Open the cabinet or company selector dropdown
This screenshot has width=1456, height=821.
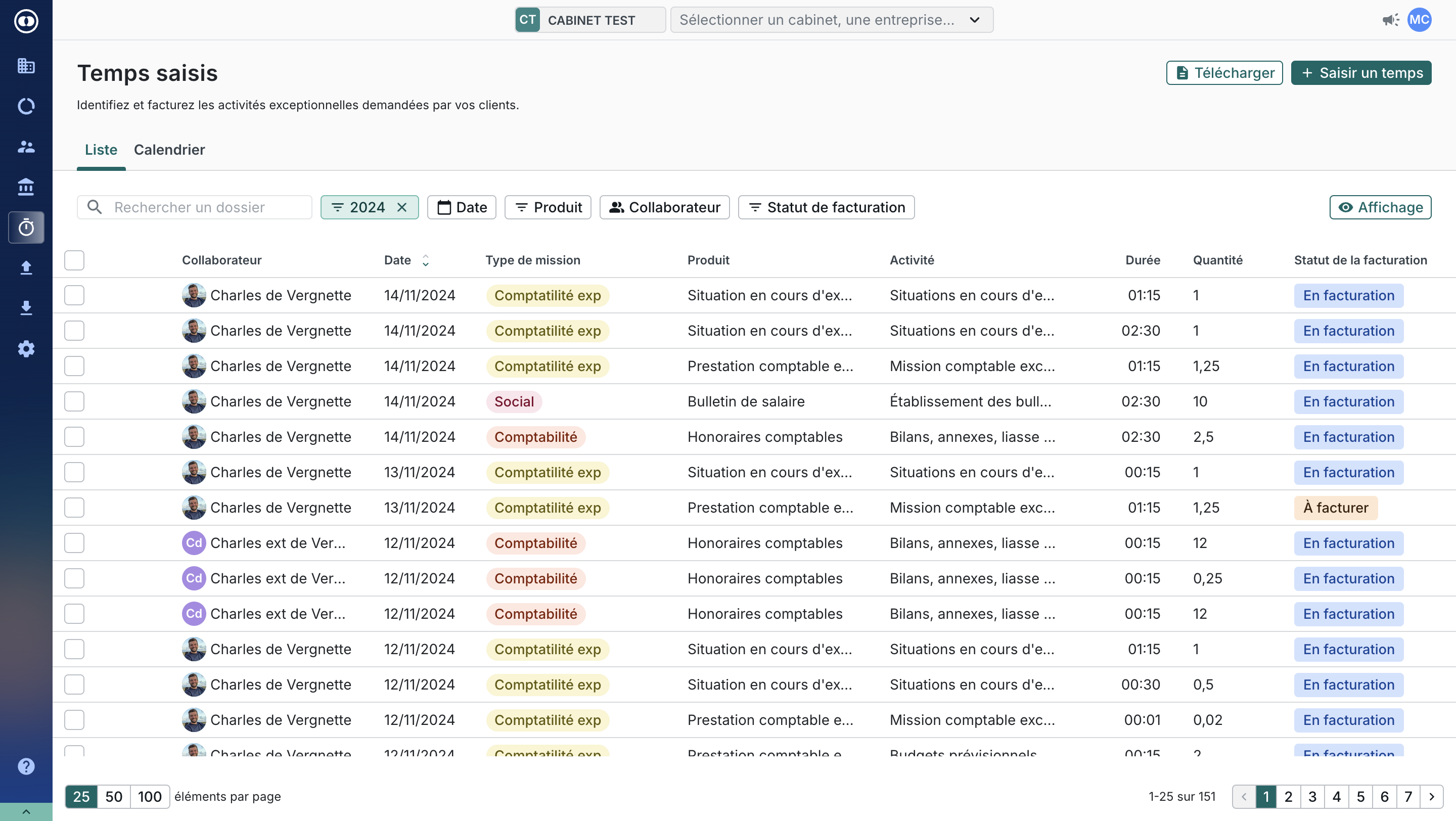(x=832, y=20)
